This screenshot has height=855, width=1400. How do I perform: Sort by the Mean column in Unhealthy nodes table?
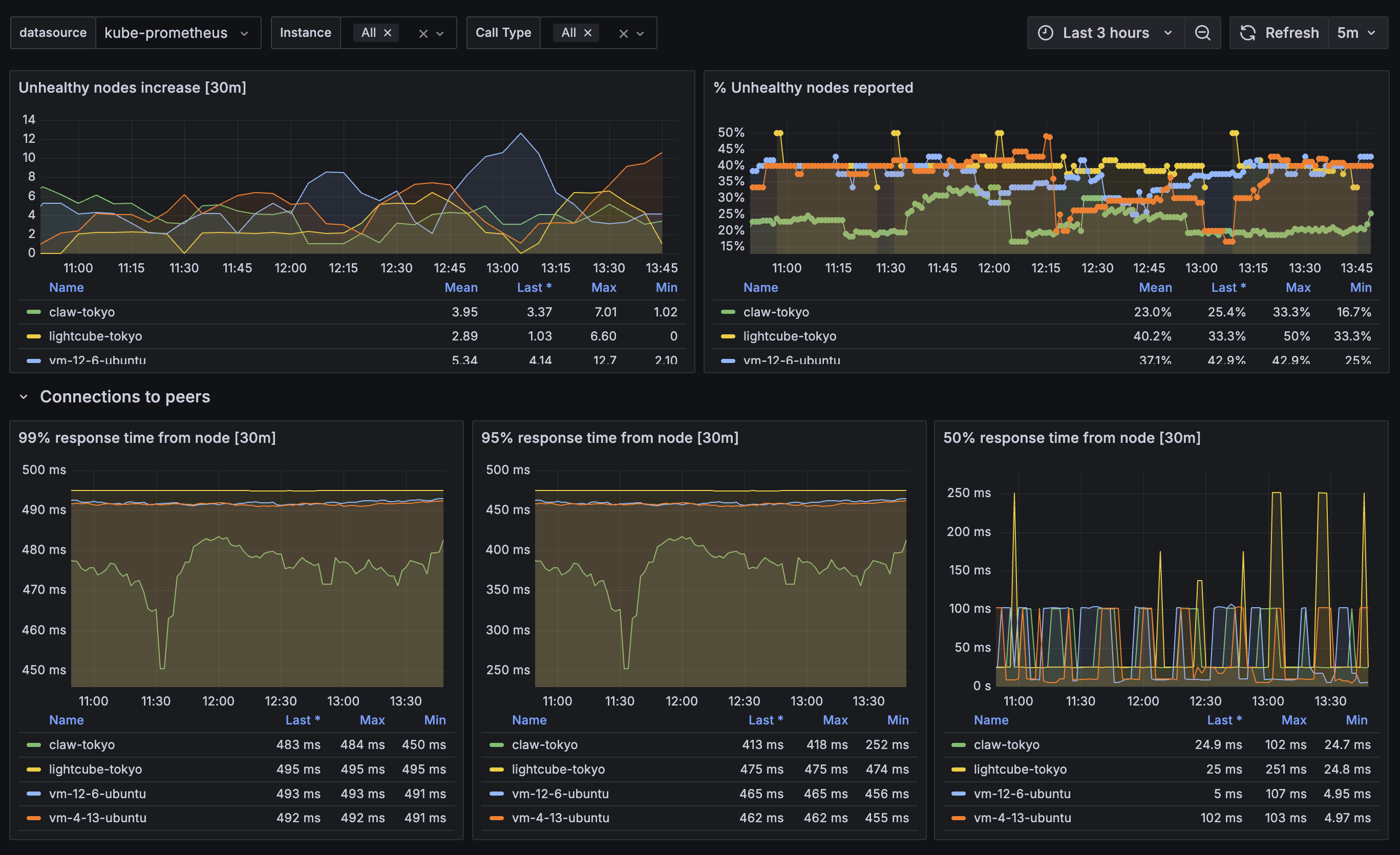pos(461,287)
